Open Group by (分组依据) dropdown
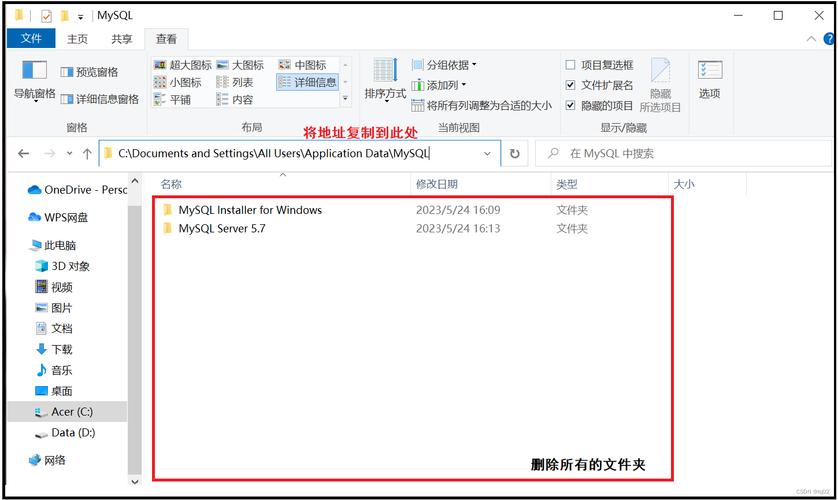Screen dimensions: 838x500 click(444, 65)
